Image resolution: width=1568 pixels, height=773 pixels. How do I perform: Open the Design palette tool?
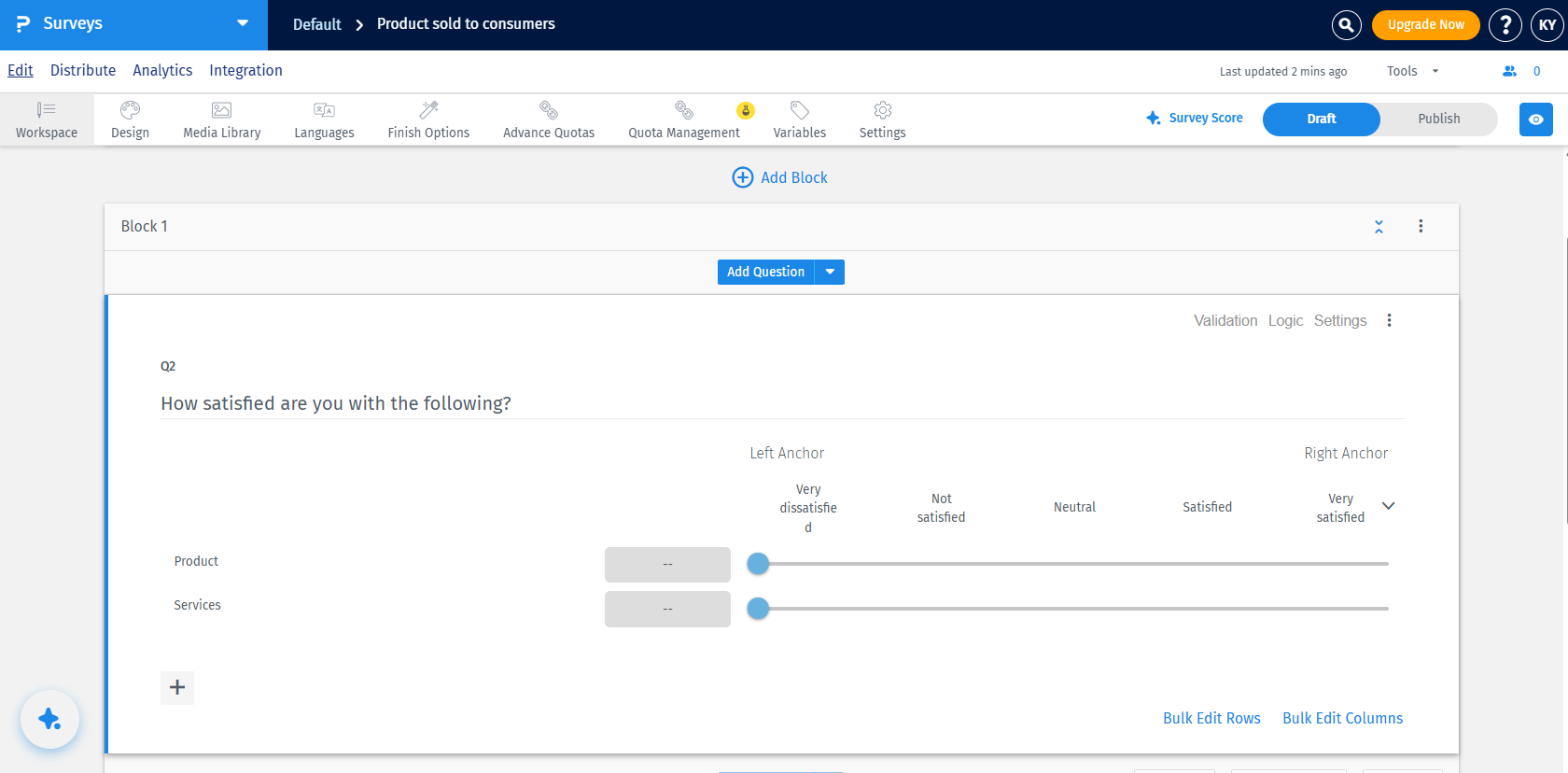coord(130,119)
